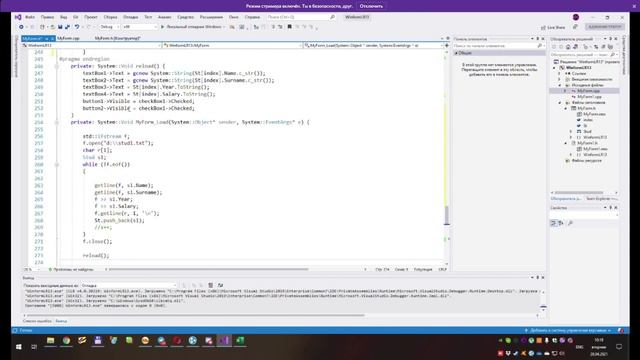Open the Файл menu
Screen dimensions: 640x360
(x=30, y=17)
